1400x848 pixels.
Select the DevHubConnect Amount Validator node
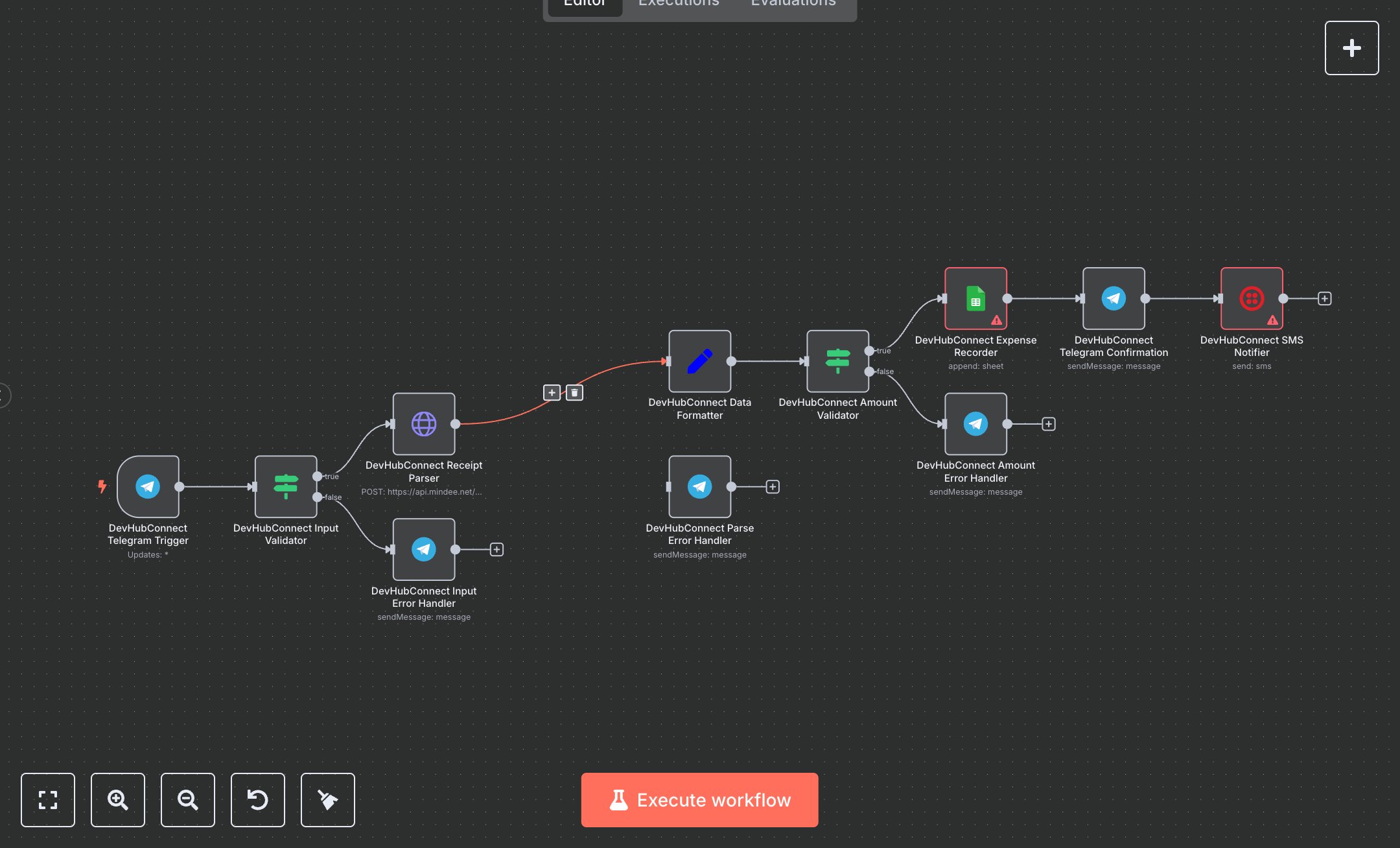(x=837, y=361)
